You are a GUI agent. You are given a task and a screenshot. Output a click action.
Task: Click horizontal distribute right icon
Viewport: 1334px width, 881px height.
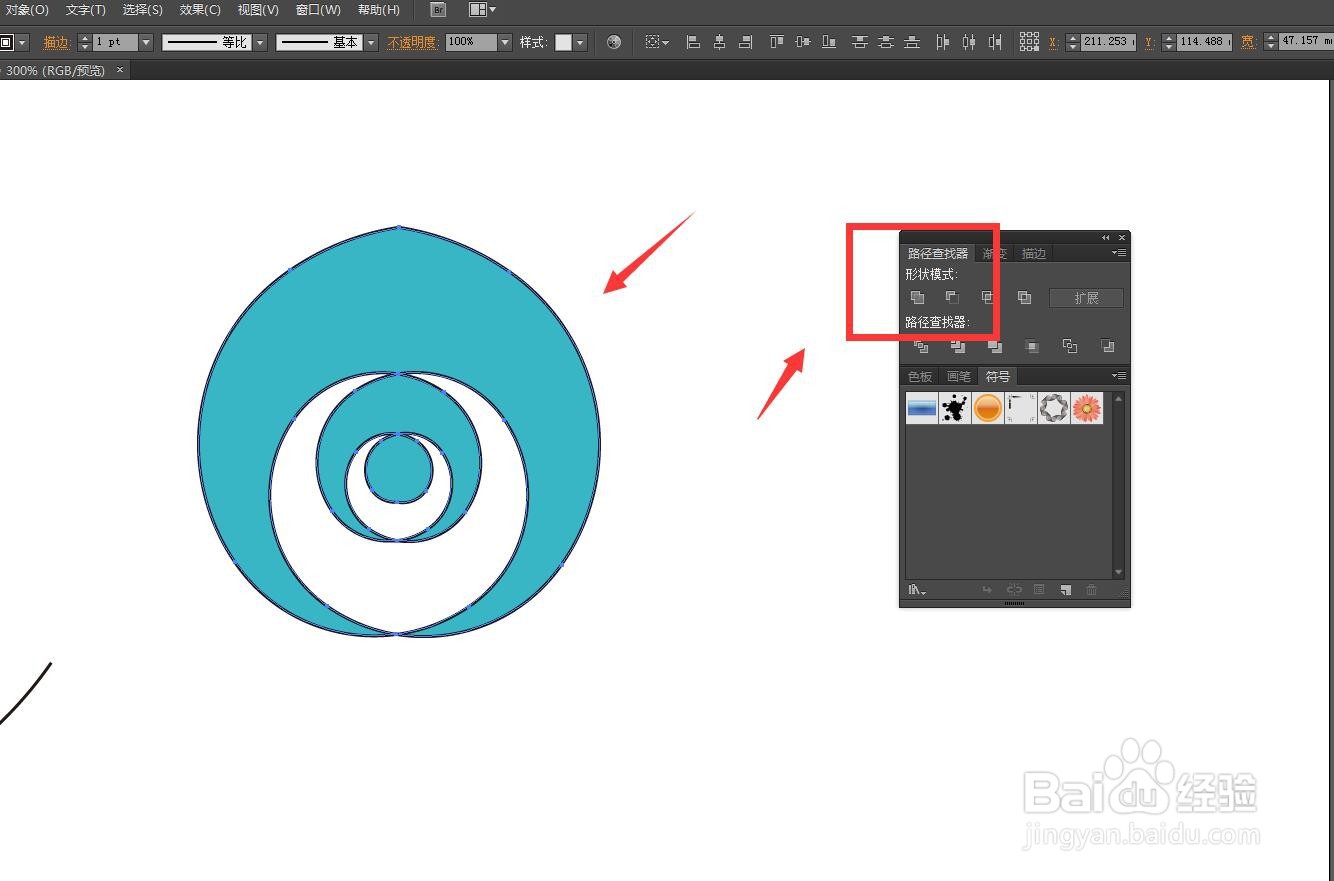coord(994,42)
